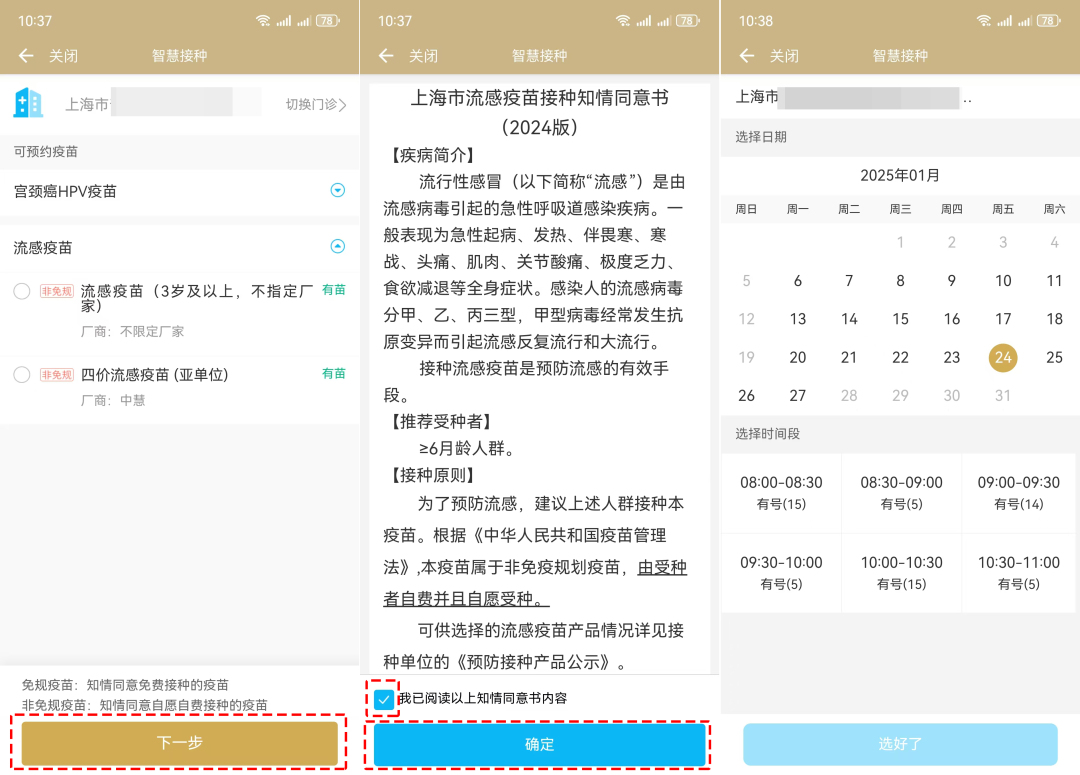Tap the Wi-Fi icon on the calendar screen status bar

[x=983, y=20]
